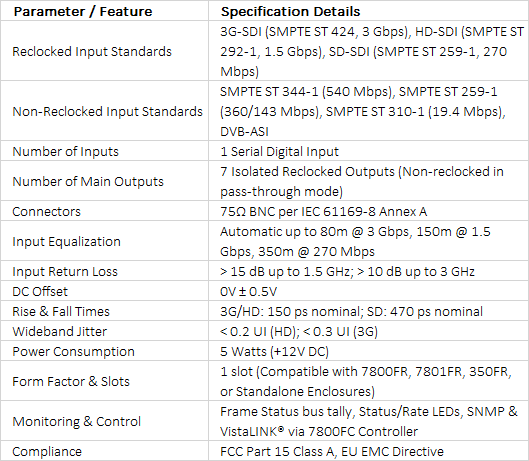Select the Number of Main Outputs cell
Screen dimensions: 529x461
[105, 181]
